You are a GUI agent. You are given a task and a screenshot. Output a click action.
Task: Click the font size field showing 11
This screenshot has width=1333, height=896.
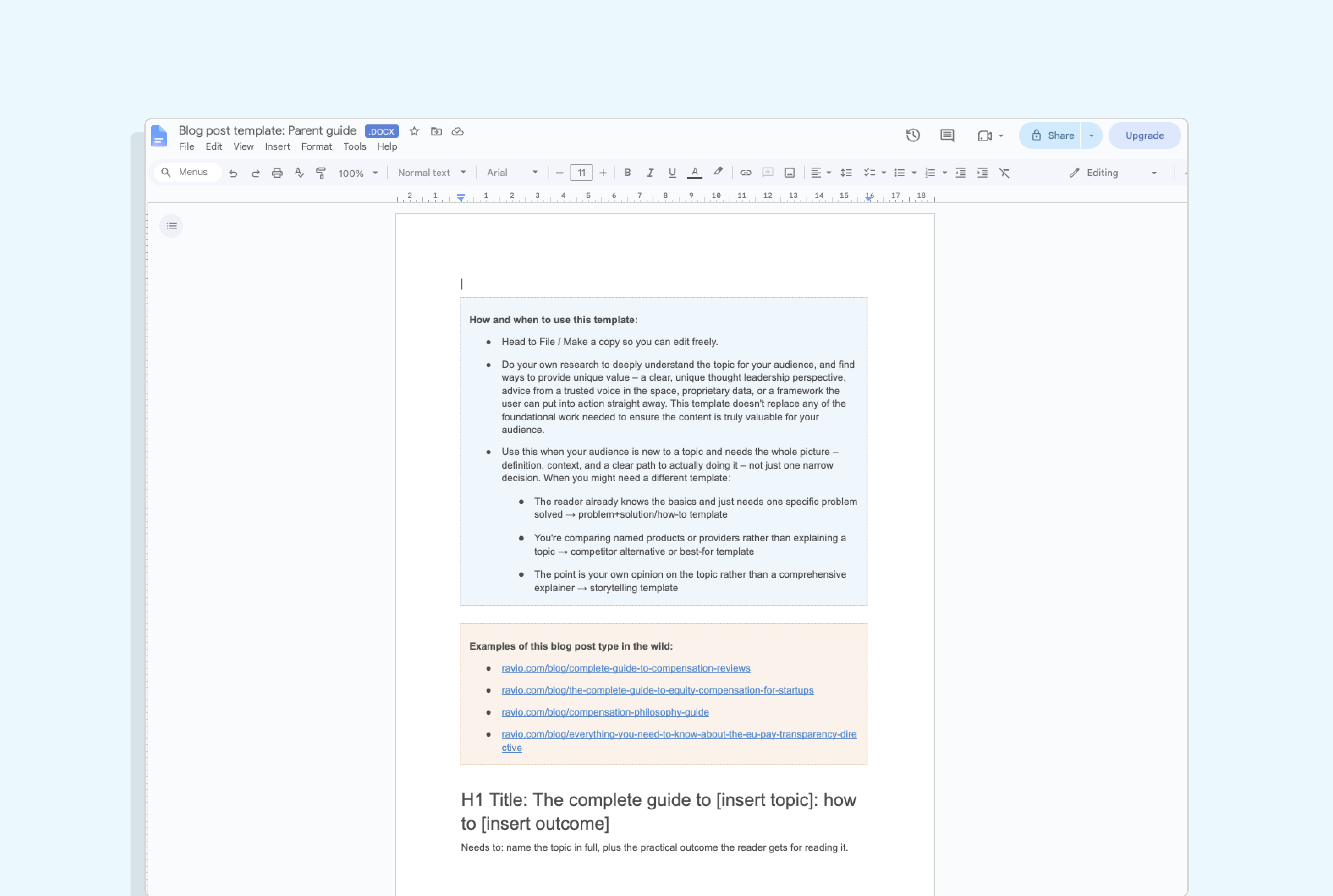pos(581,173)
